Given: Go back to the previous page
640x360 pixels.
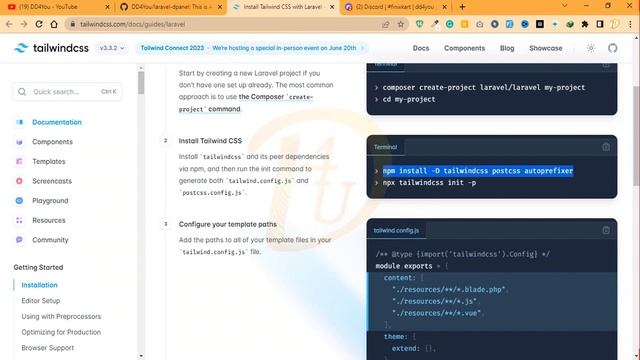Looking at the screenshot, I should pos(9,24).
